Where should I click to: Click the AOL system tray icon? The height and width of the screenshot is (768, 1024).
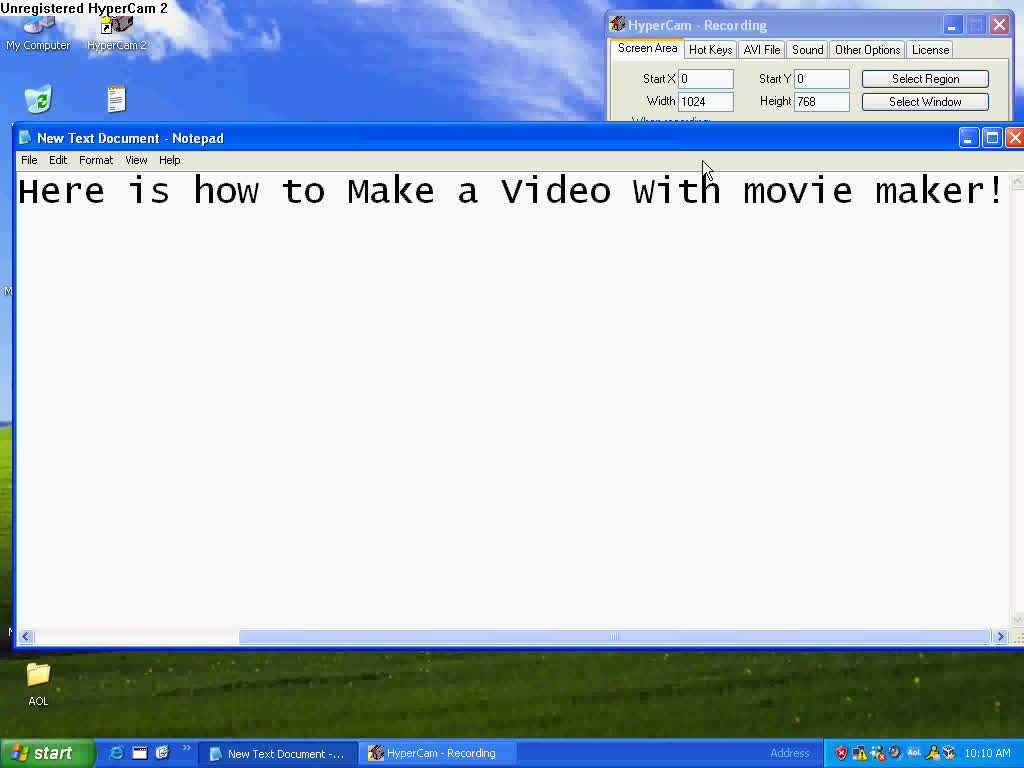click(x=914, y=753)
